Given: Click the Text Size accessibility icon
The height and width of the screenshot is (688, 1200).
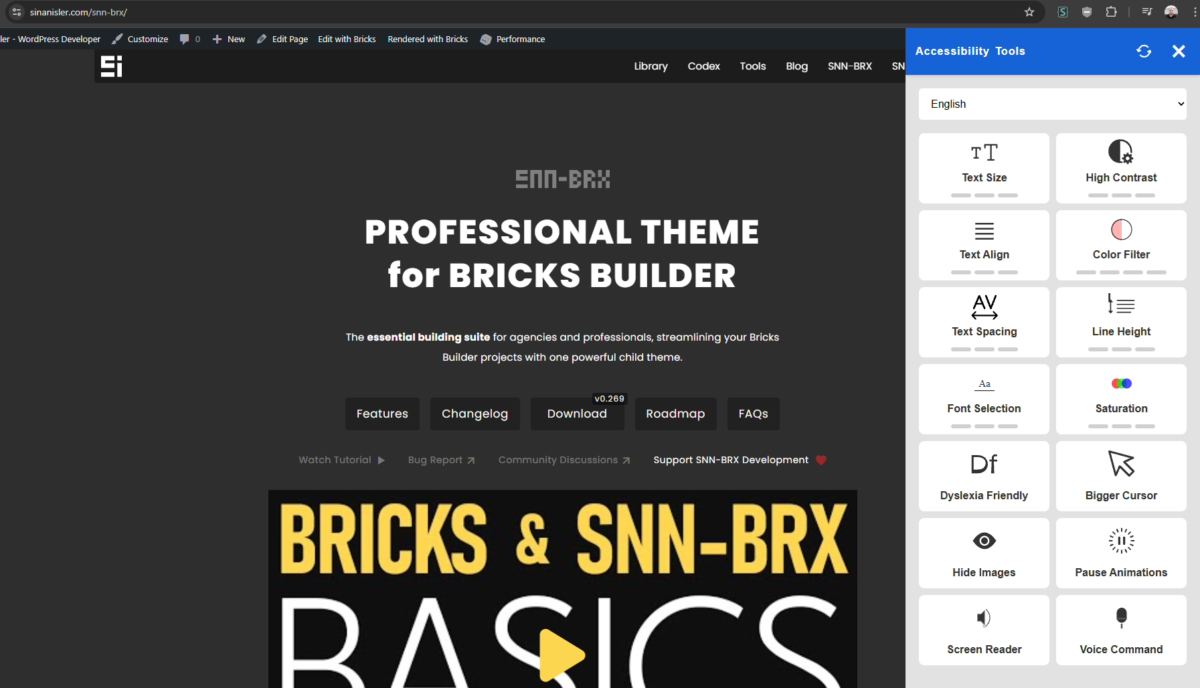Looking at the screenshot, I should point(984,153).
